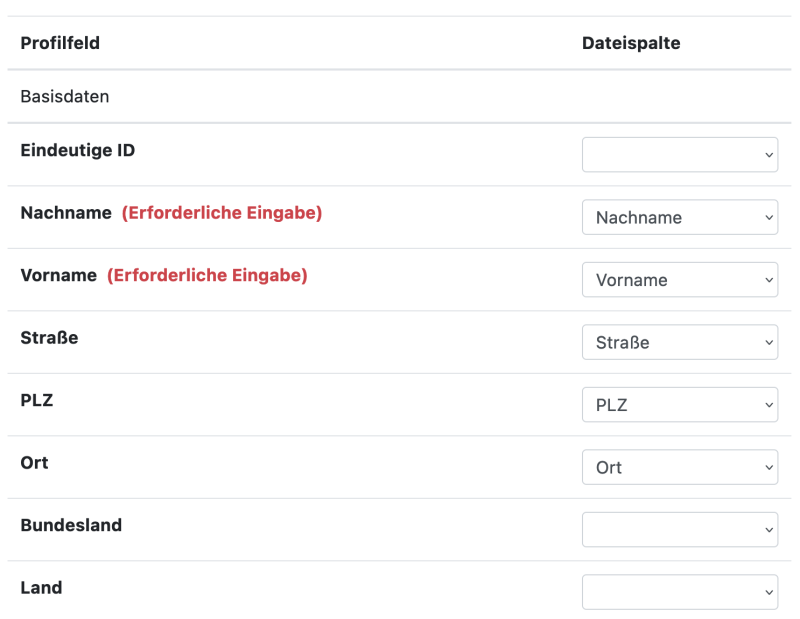
Task: Open the Bundesland mapping dropdown
Action: coord(680,529)
